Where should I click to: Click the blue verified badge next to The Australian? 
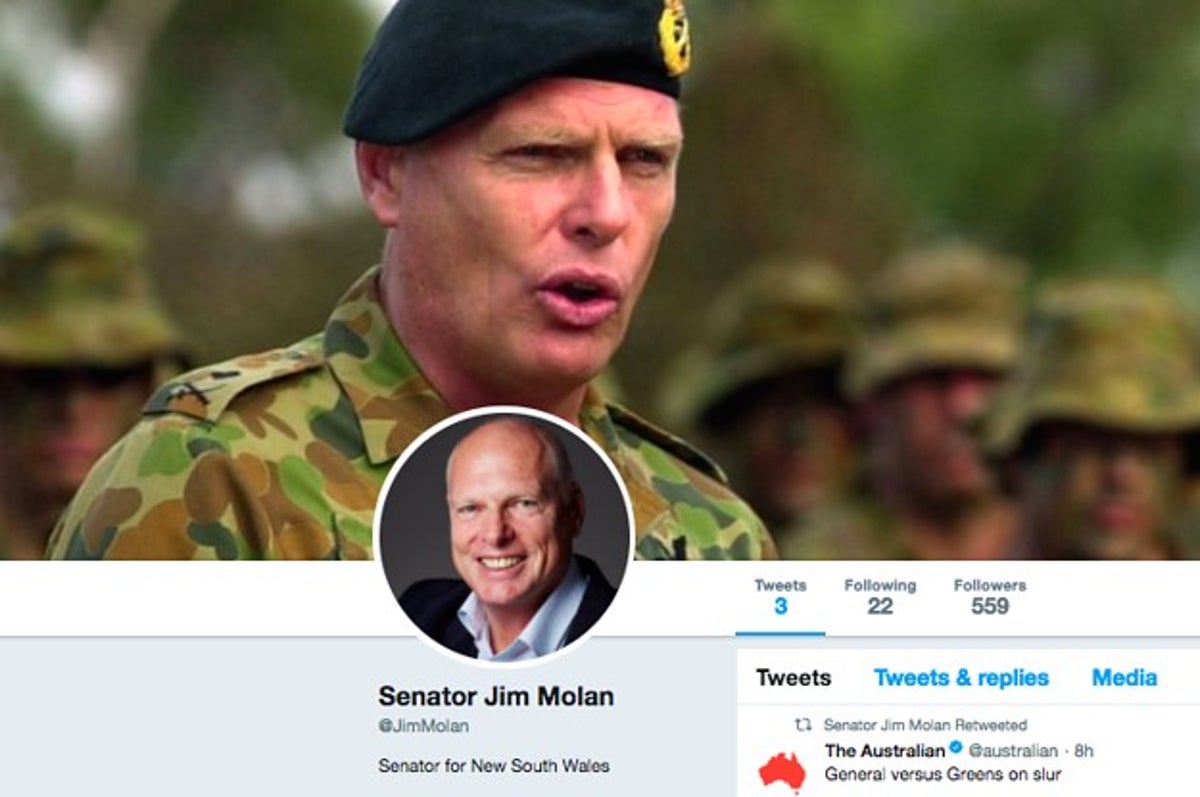pyautogui.click(x=956, y=750)
